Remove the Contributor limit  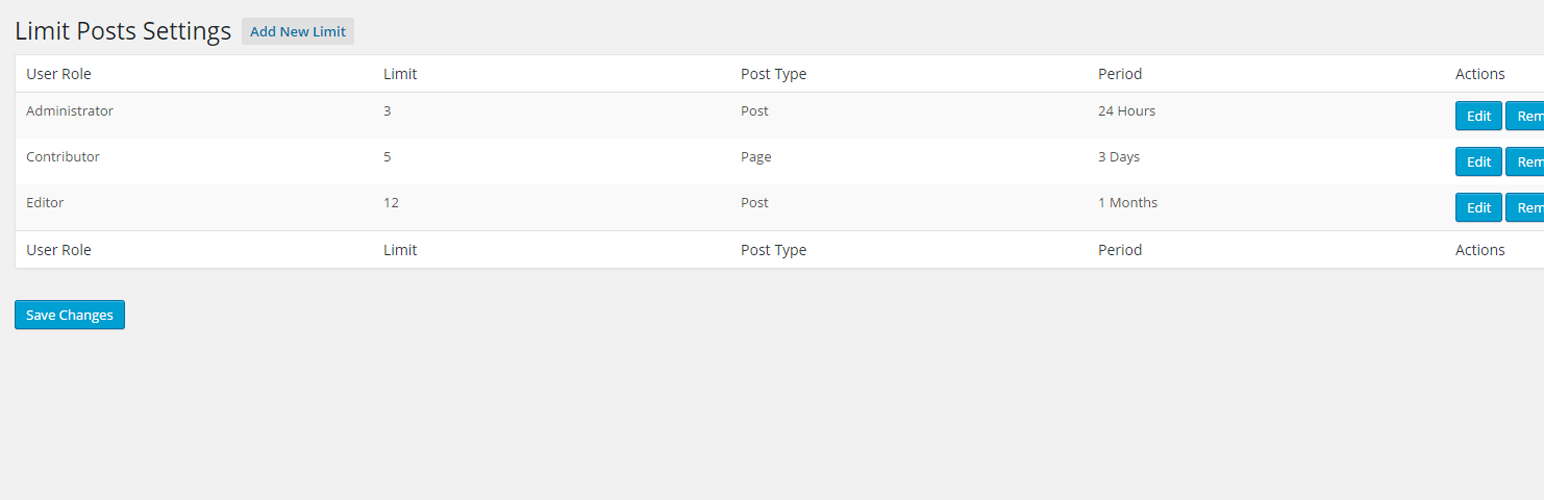[x=1525, y=162]
